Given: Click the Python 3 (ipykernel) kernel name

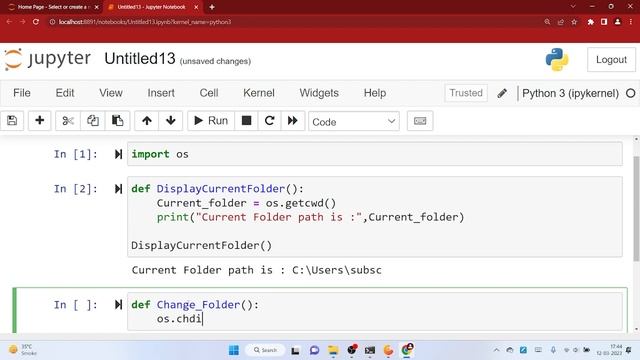Looking at the screenshot, I should tap(570, 93).
